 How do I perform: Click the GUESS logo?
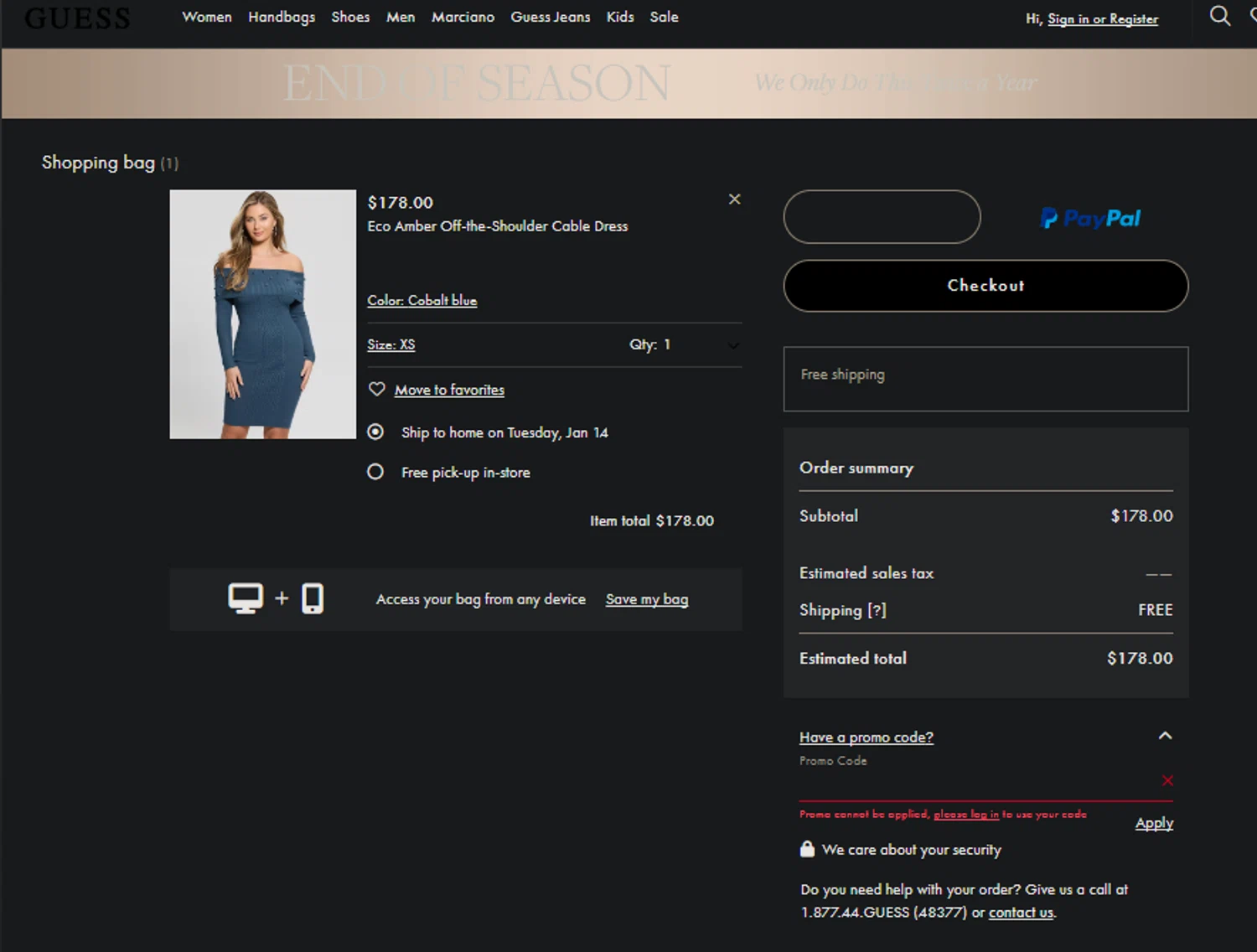[77, 18]
